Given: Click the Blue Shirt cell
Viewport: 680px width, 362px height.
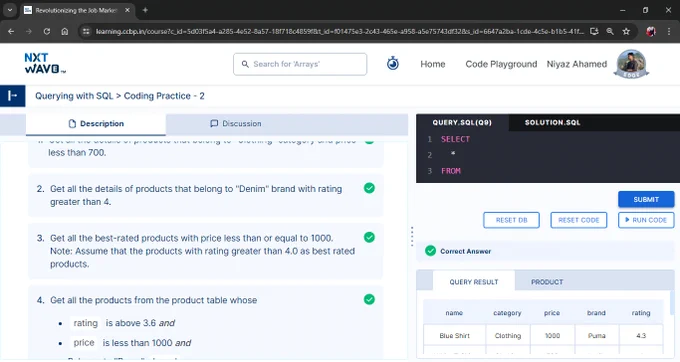Looking at the screenshot, I should coord(454,336).
